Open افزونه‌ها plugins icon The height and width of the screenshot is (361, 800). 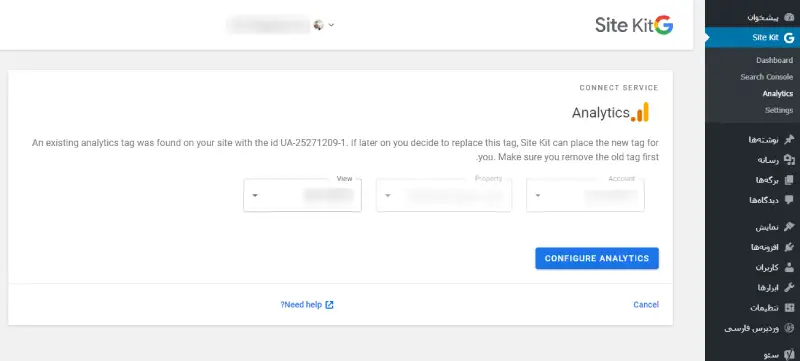pos(789,247)
